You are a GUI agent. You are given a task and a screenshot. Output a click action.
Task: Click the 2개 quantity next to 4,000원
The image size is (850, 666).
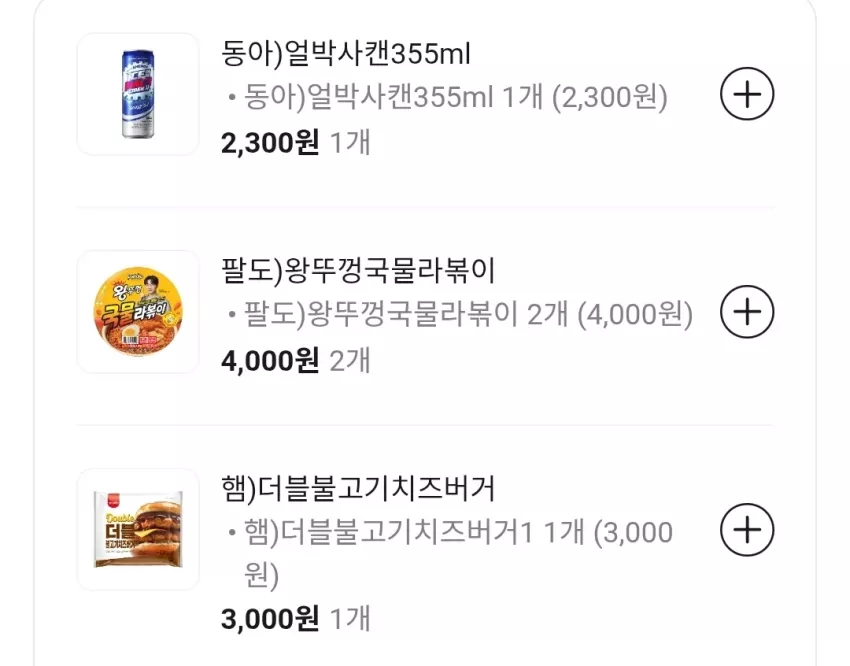click(x=350, y=361)
